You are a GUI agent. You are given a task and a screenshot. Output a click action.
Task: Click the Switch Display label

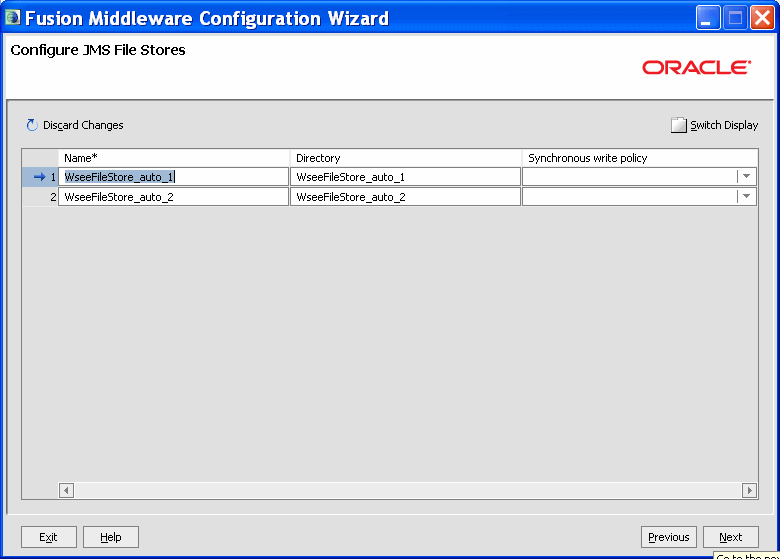point(724,125)
